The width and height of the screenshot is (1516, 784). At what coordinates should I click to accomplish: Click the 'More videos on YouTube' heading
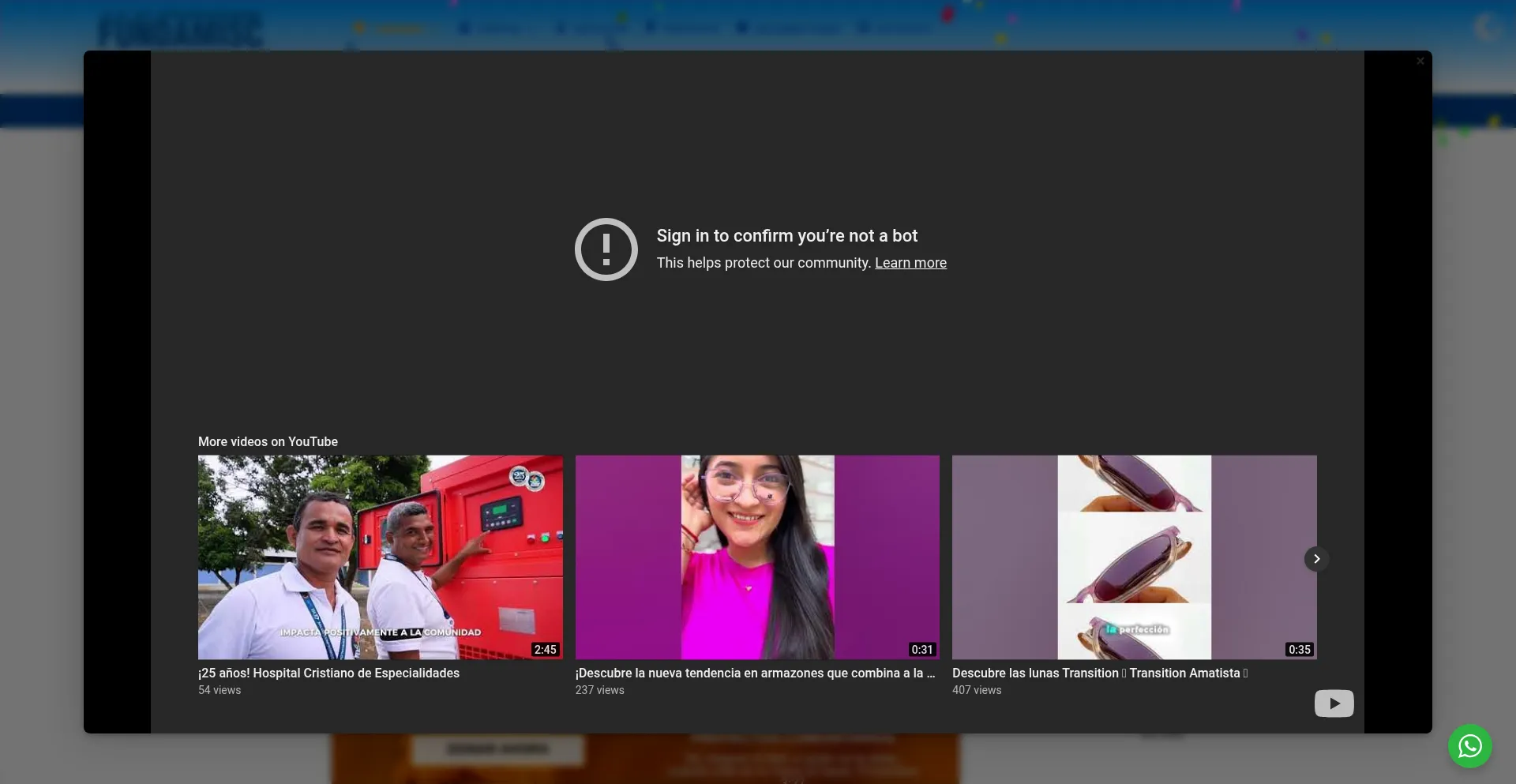[x=268, y=442]
